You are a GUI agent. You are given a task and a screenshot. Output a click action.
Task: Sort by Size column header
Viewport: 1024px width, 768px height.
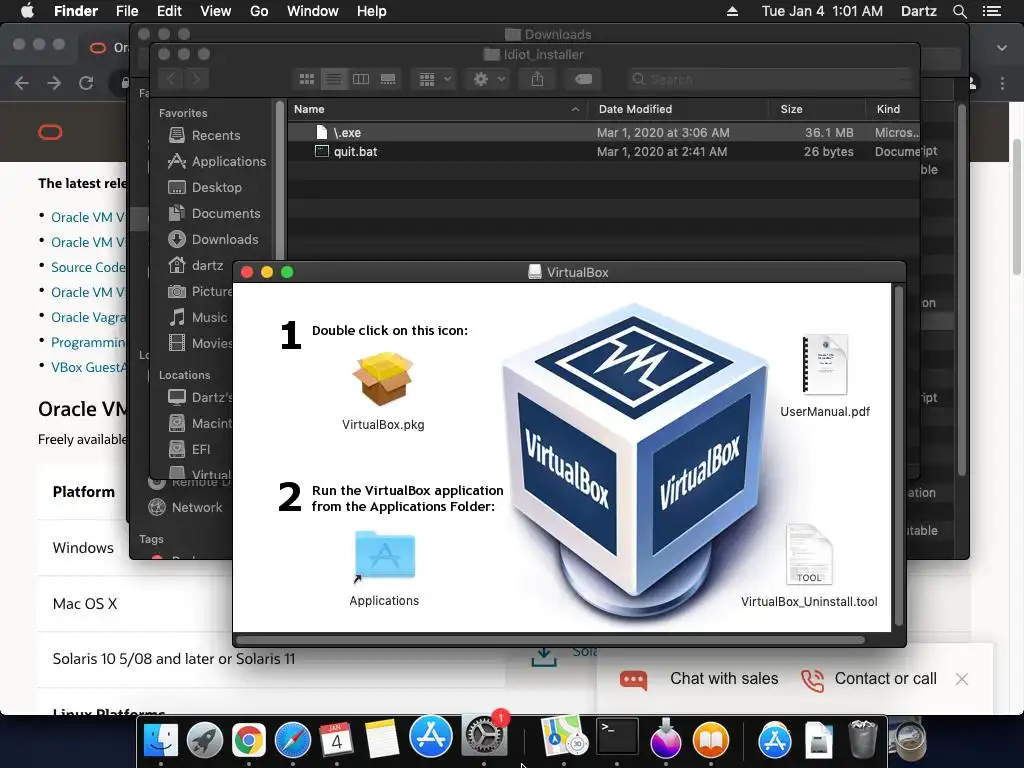(818, 109)
